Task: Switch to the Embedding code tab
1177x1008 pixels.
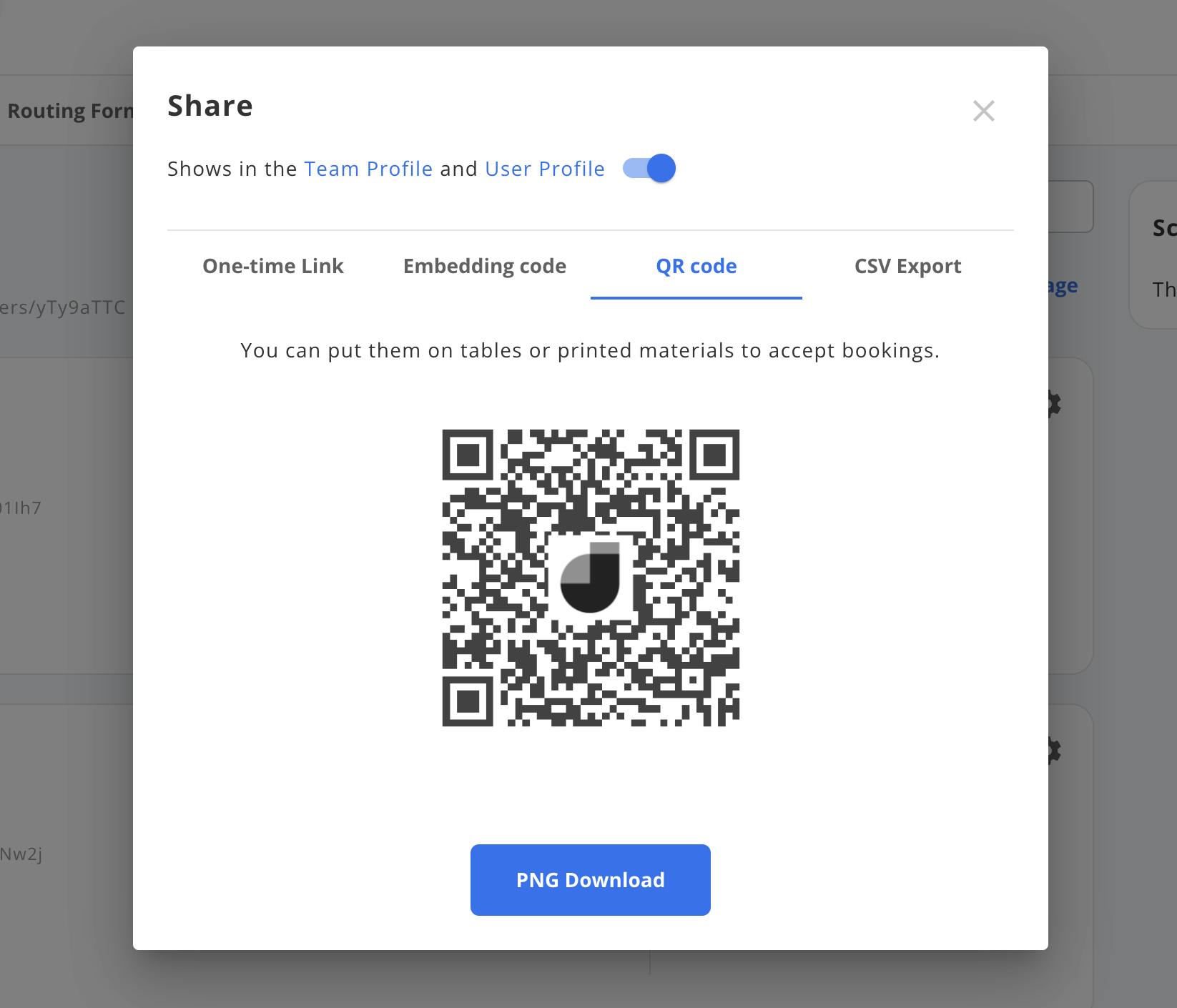Action: [x=485, y=266]
